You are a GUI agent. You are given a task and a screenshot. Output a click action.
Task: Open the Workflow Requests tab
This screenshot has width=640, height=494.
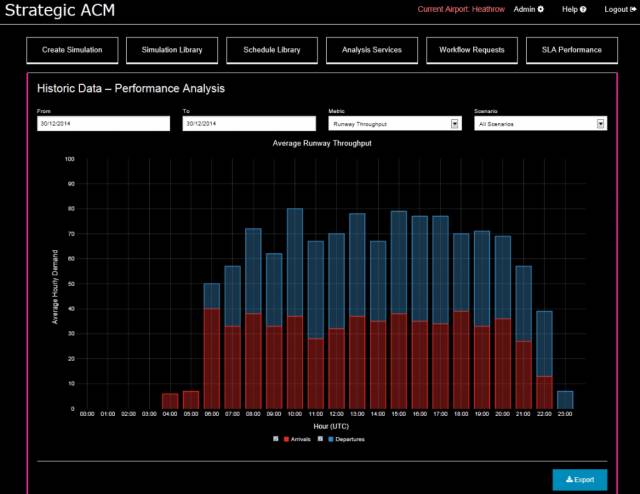[x=472, y=50]
